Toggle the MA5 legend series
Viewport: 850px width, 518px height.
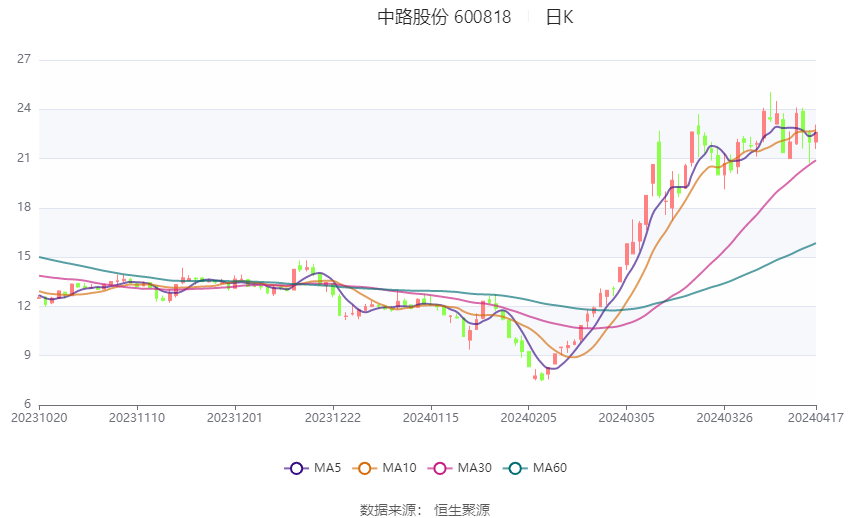point(313,468)
